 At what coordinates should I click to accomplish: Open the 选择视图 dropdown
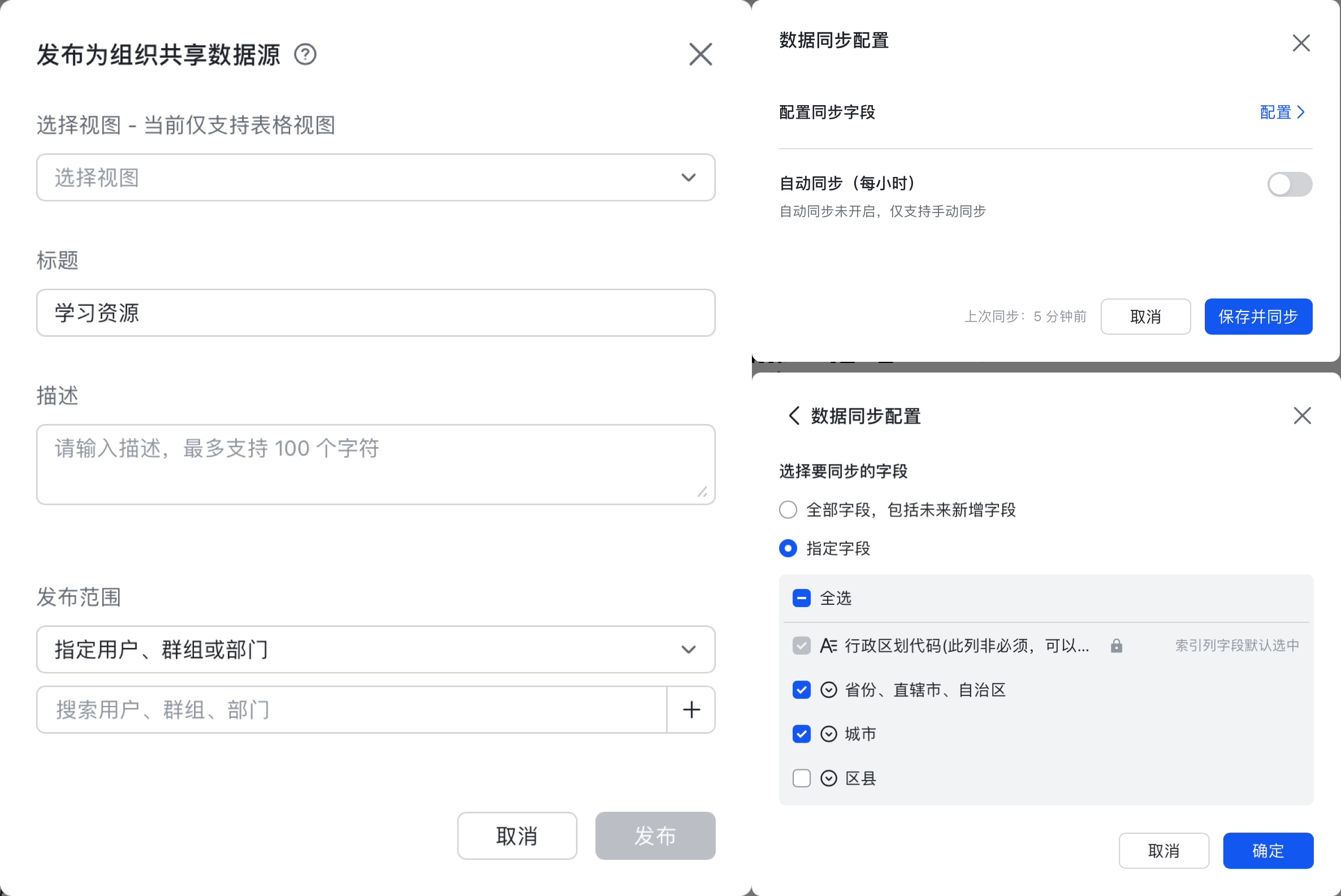click(x=375, y=177)
